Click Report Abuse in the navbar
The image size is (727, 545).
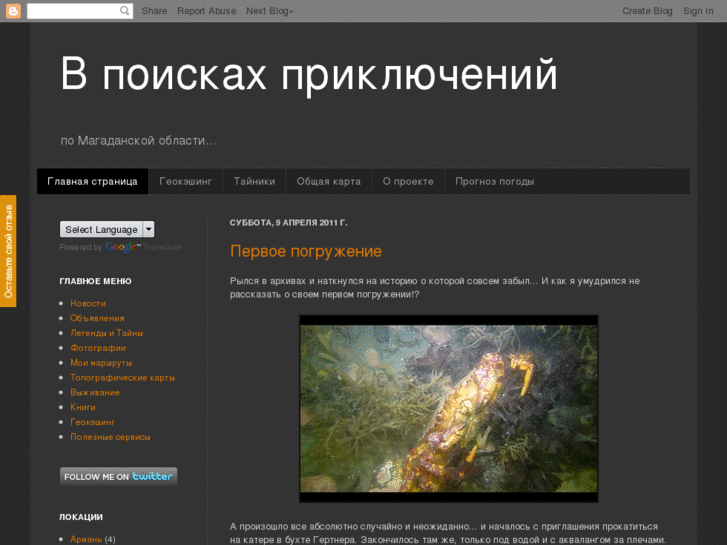tap(206, 11)
